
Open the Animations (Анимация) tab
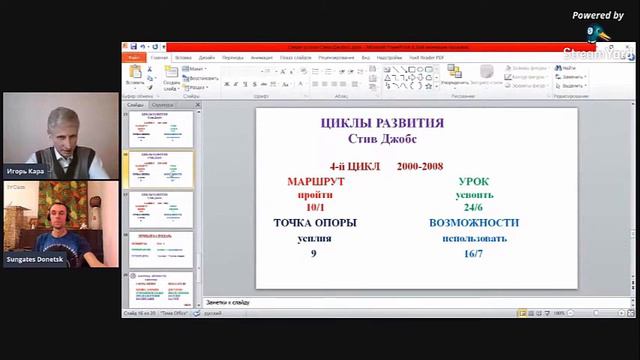point(262,58)
